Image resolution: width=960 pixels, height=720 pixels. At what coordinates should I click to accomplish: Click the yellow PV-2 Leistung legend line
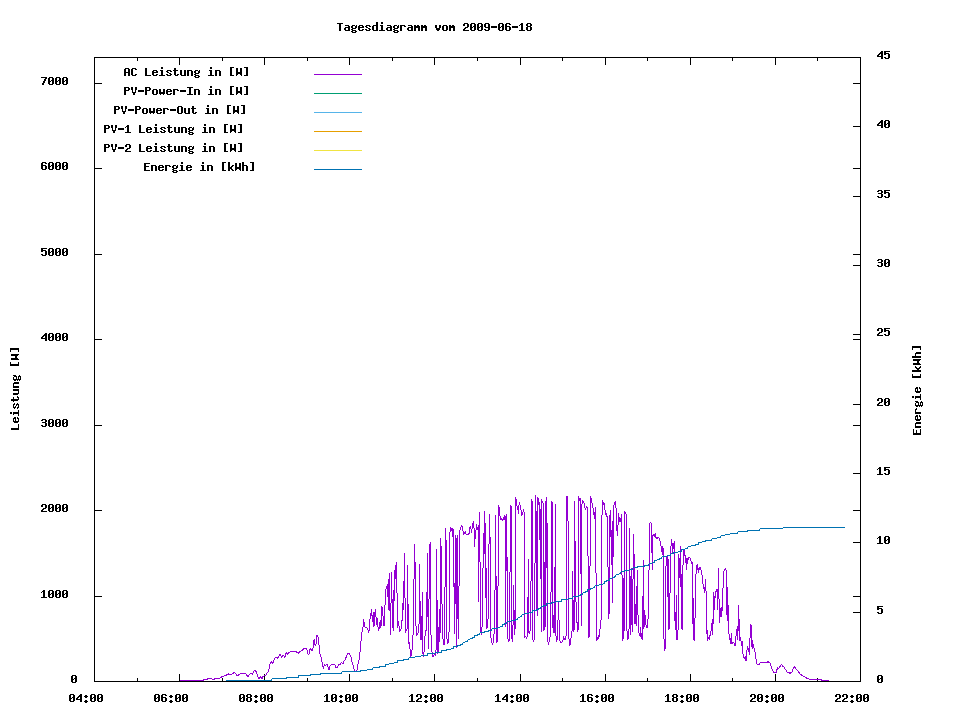(x=337, y=150)
